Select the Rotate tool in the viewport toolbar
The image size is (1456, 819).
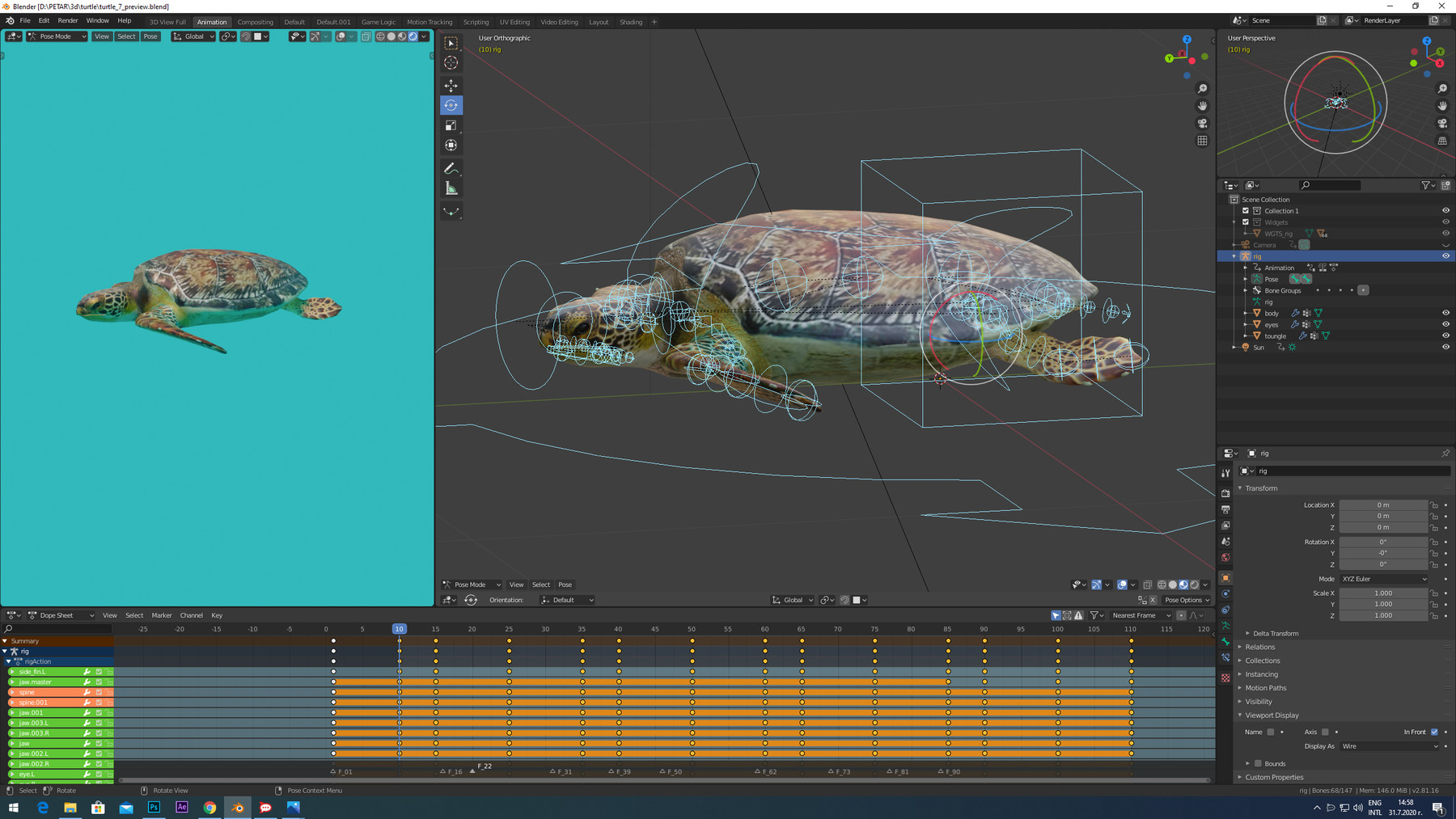[451, 105]
